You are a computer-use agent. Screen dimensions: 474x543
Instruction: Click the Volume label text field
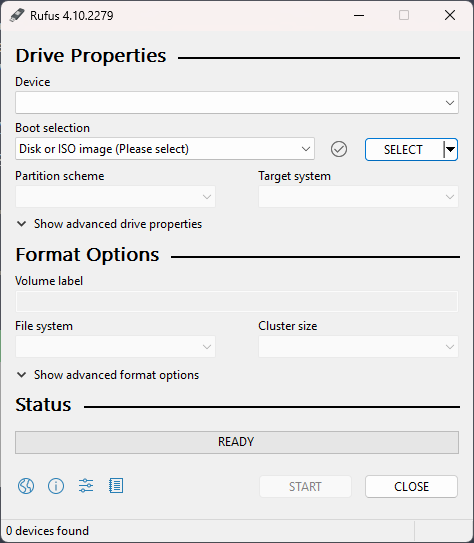click(x=237, y=301)
